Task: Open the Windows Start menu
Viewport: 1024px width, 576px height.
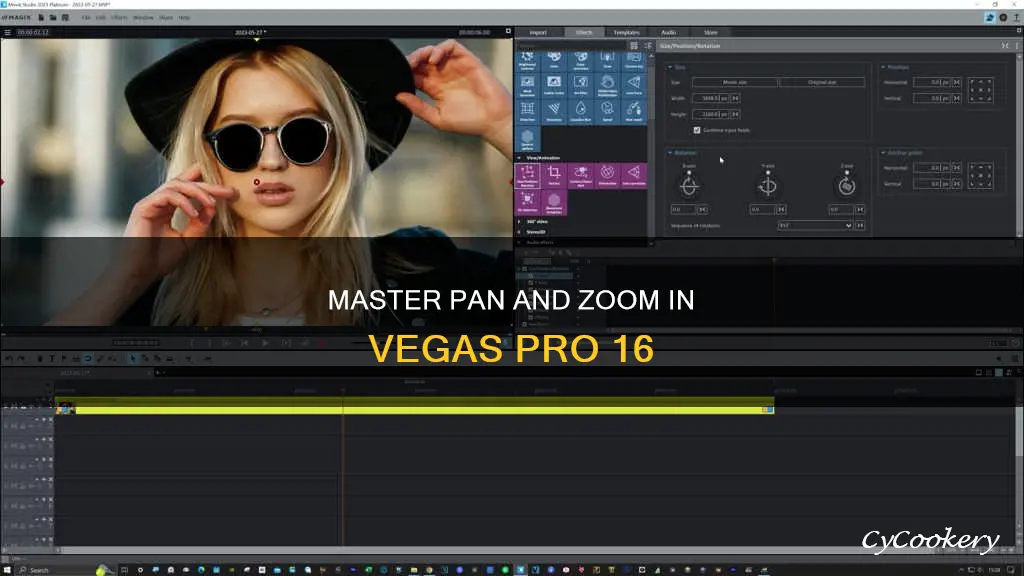Action: click(x=7, y=570)
